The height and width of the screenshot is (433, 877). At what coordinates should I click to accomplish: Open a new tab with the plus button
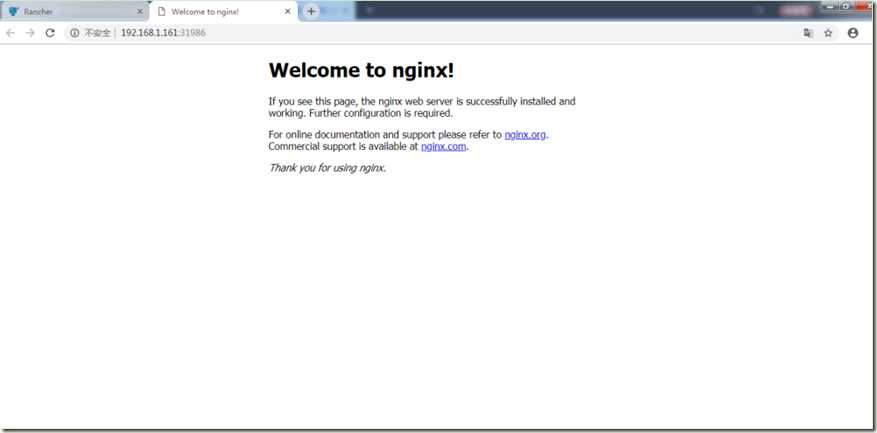pos(312,11)
